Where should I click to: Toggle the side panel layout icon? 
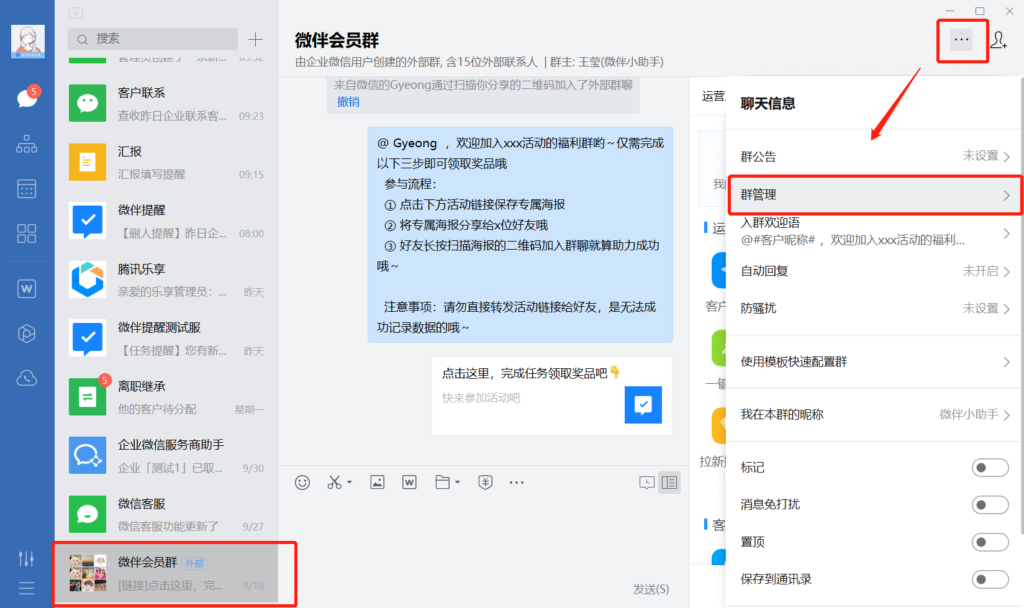pyautogui.click(x=669, y=483)
